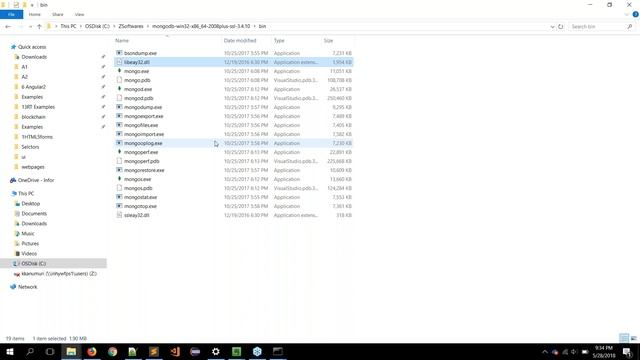
Task: Open Task View from the taskbar
Action: click(x=50, y=351)
